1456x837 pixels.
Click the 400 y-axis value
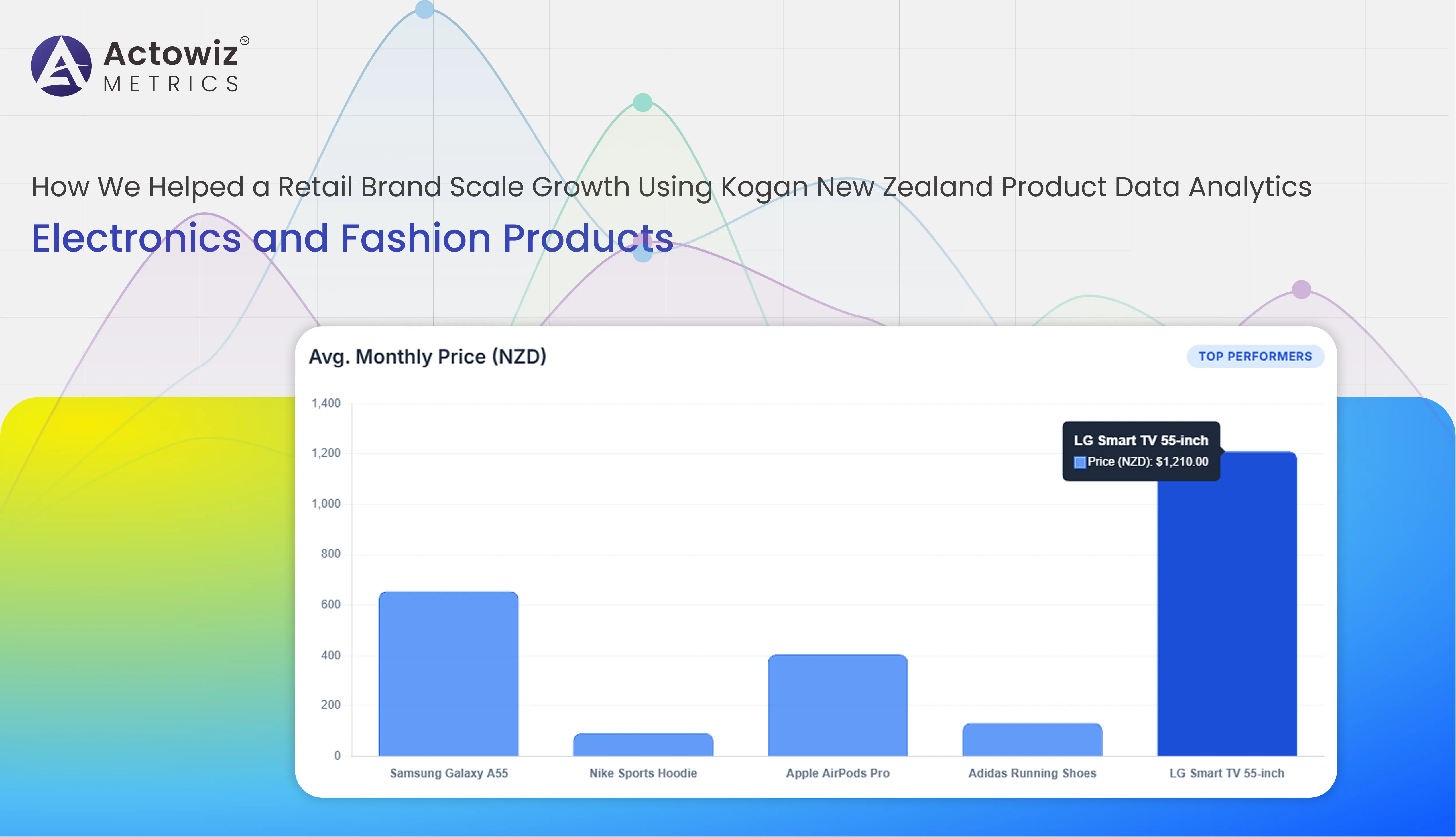coord(330,655)
